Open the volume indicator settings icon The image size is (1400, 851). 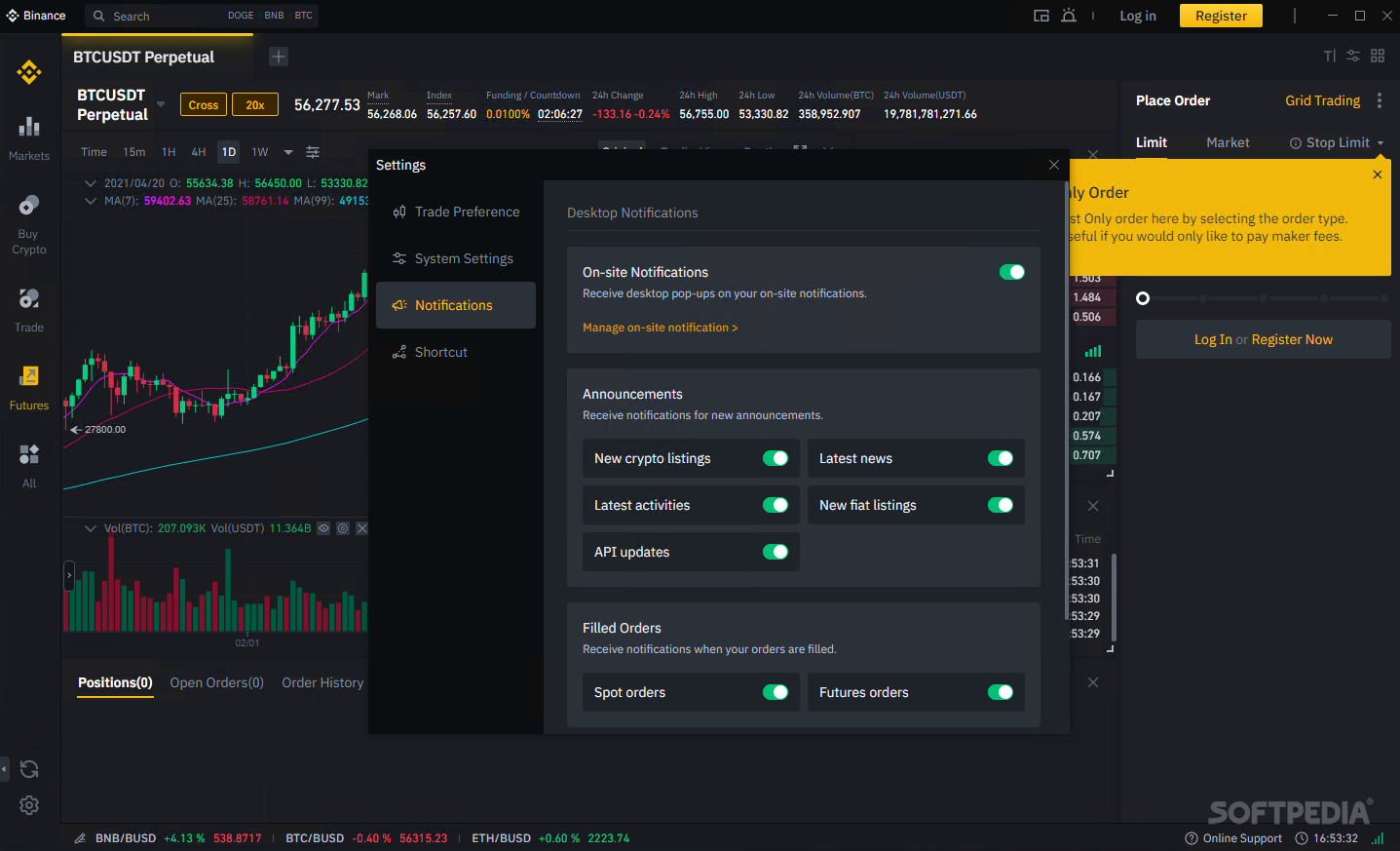pos(343,528)
